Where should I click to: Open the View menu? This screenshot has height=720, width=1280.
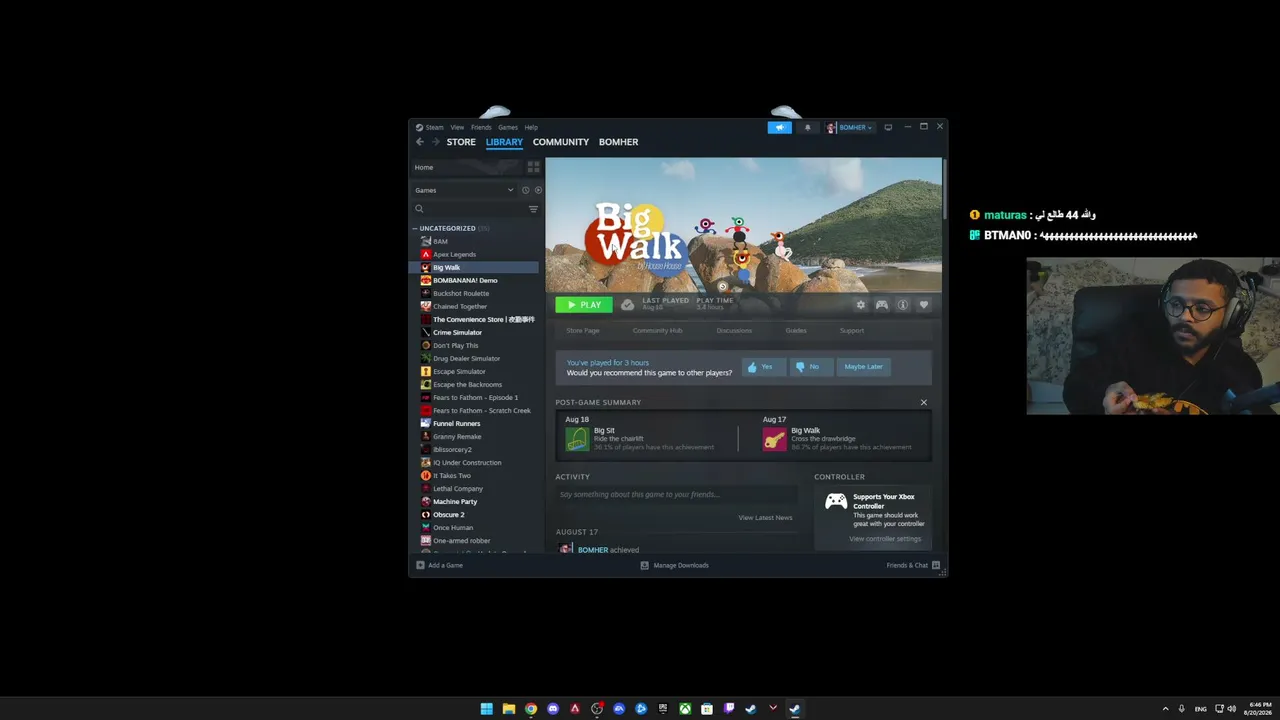coord(457,127)
